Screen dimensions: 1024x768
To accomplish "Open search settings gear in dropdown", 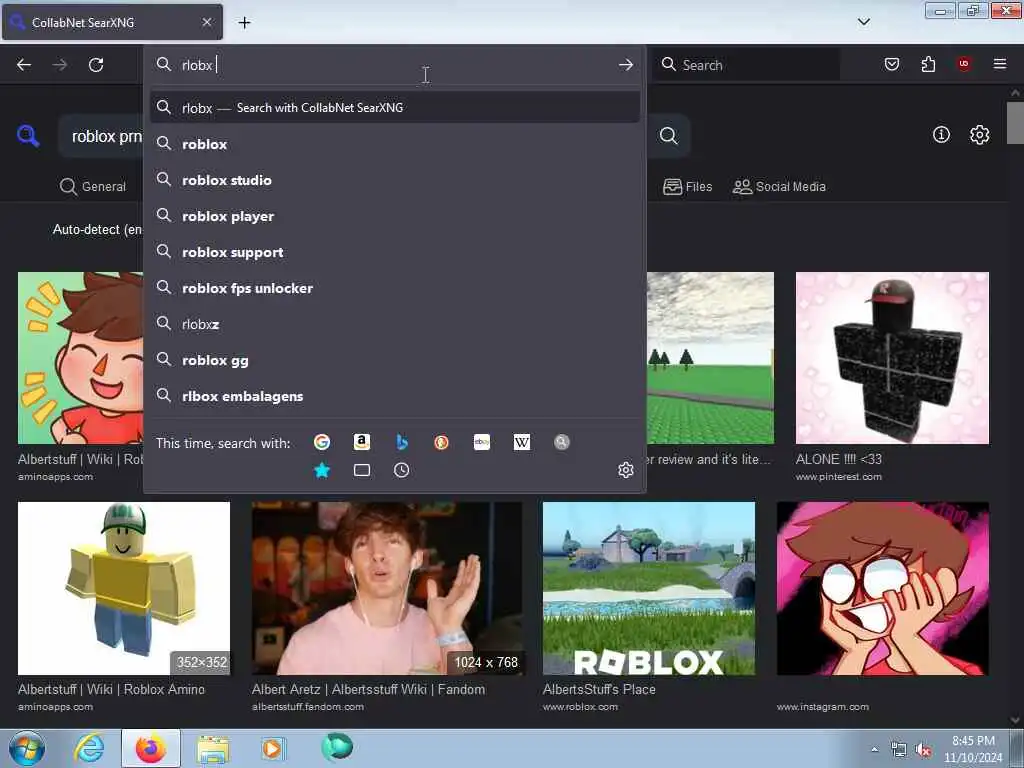I will click(626, 470).
